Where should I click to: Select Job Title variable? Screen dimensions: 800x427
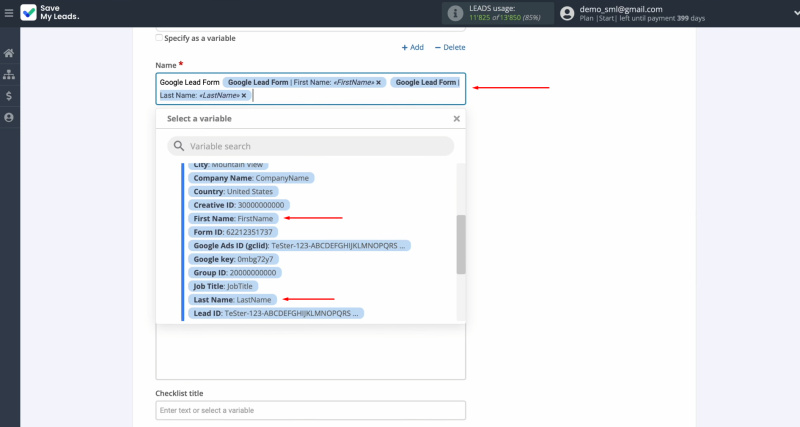pyautogui.click(x=223, y=286)
